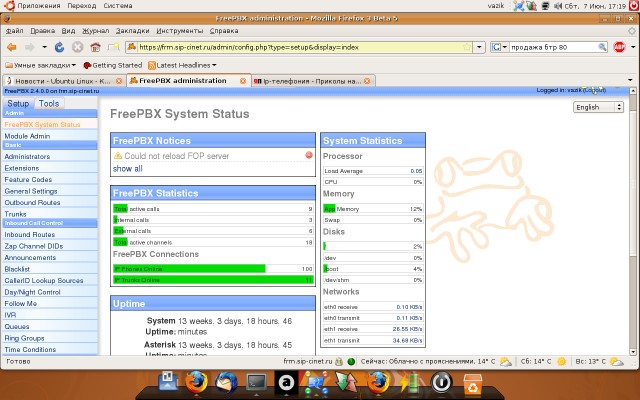Open the list-all-tabs arrow on tab bar

pos(630,80)
